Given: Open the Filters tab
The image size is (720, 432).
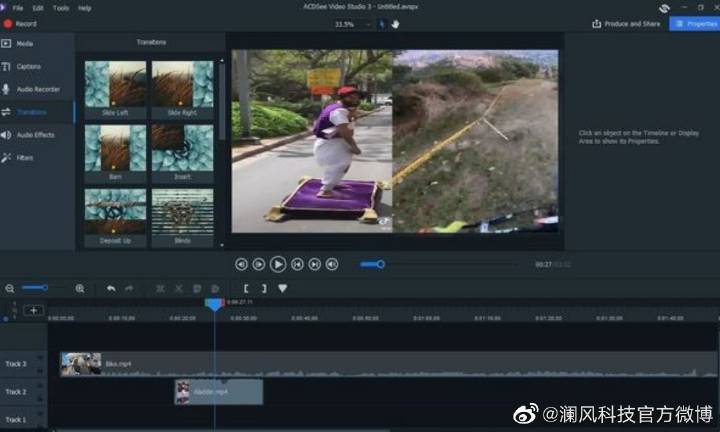Looking at the screenshot, I should click(37, 157).
